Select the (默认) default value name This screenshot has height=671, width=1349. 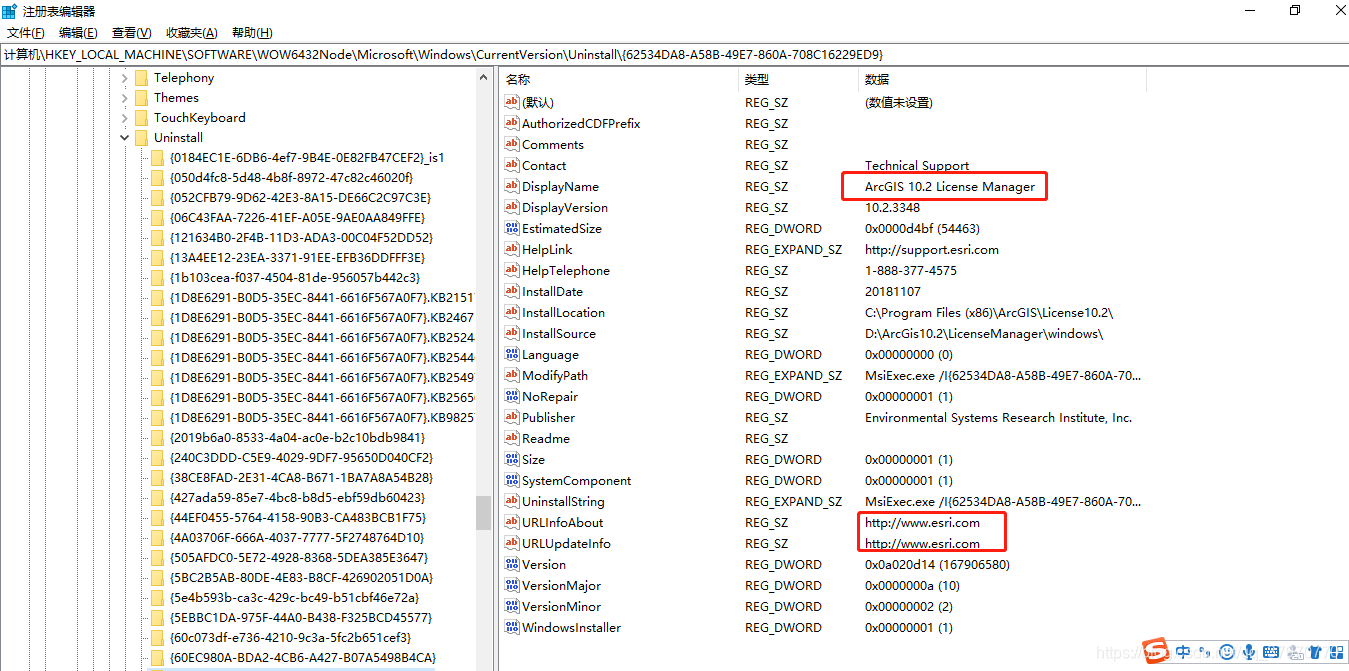[x=537, y=103]
